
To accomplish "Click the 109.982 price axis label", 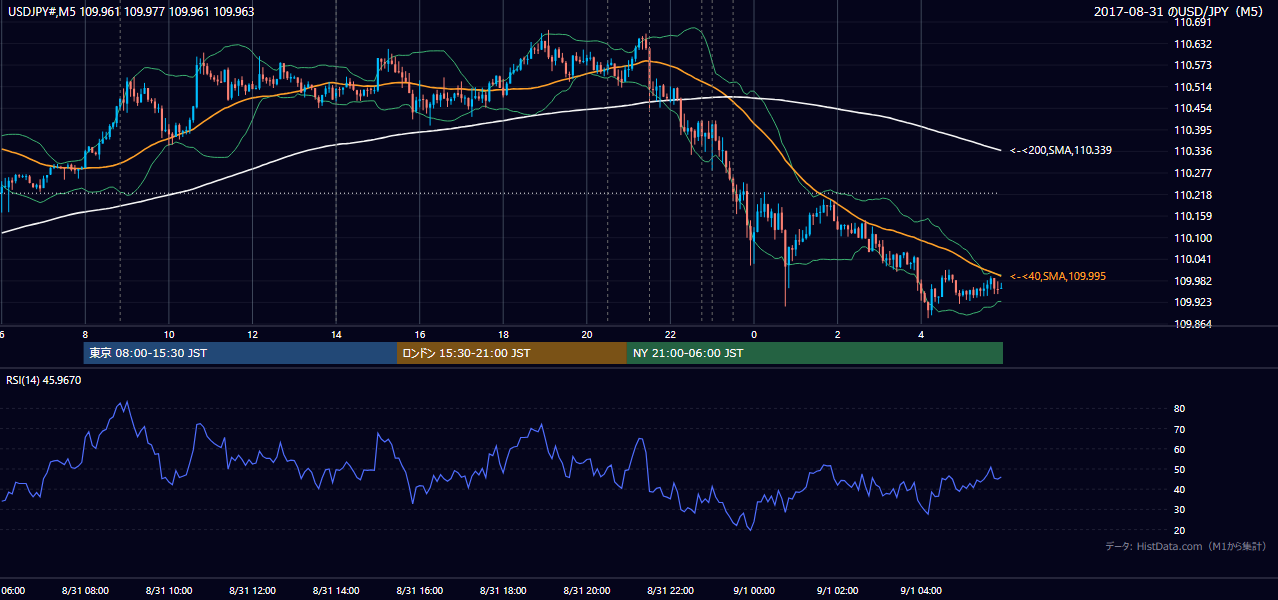I will 1193,281.
